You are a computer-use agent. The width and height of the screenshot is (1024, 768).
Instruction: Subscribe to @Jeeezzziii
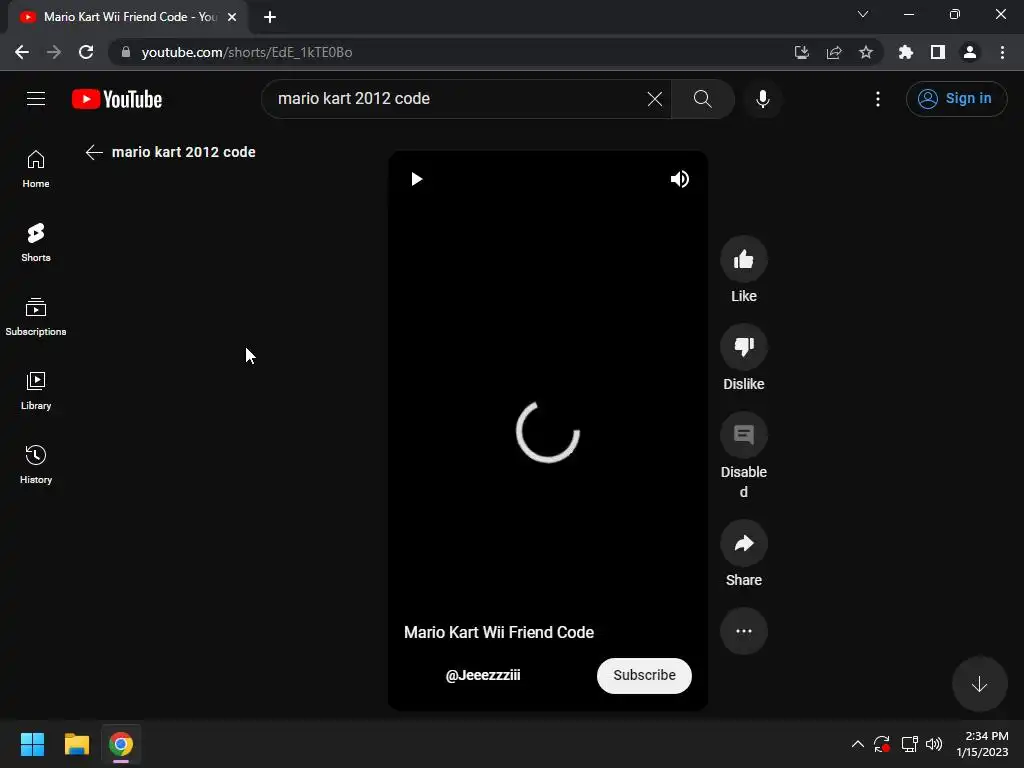644,675
